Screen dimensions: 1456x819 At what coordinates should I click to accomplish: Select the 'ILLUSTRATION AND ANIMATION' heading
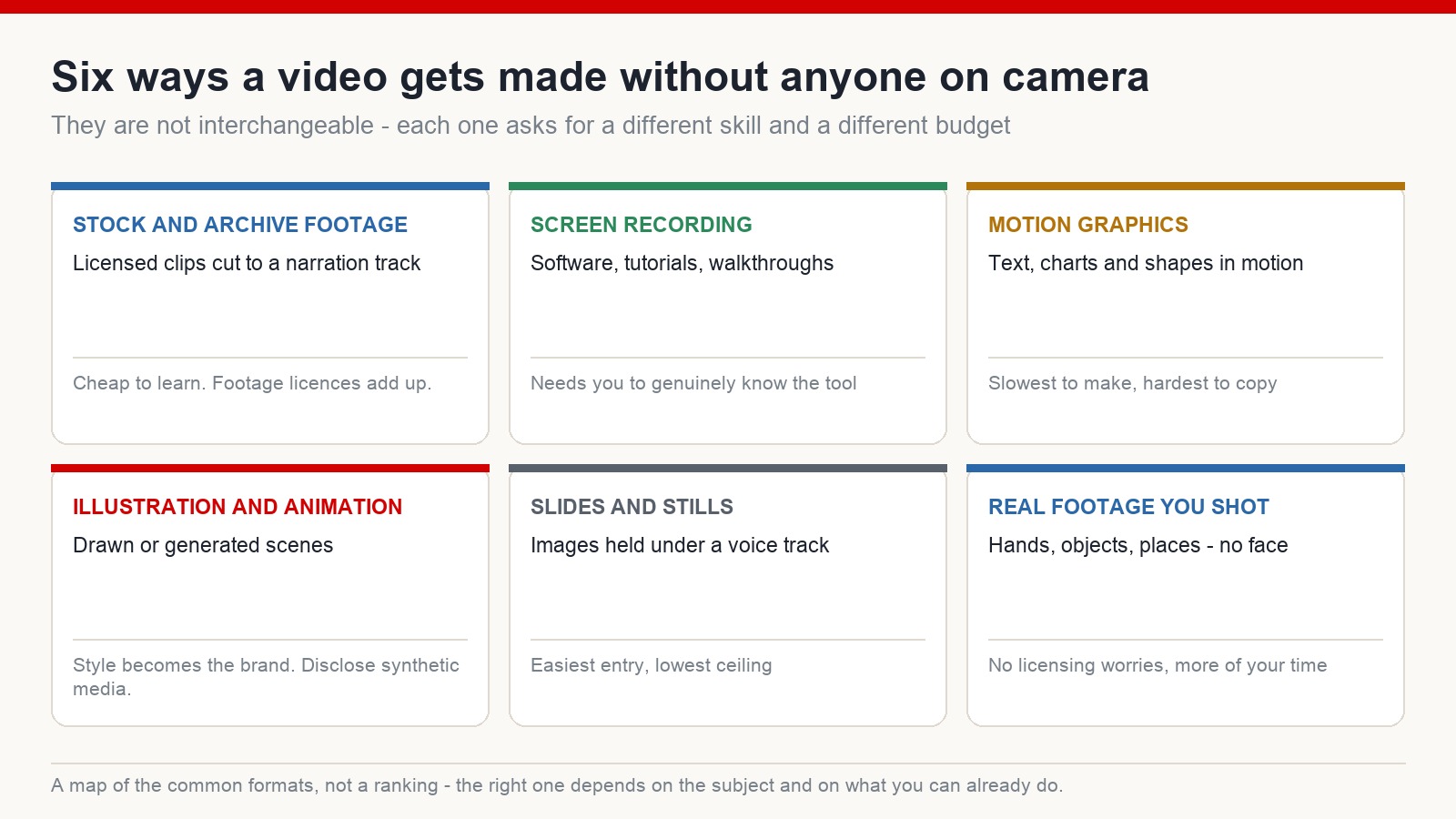click(x=238, y=507)
